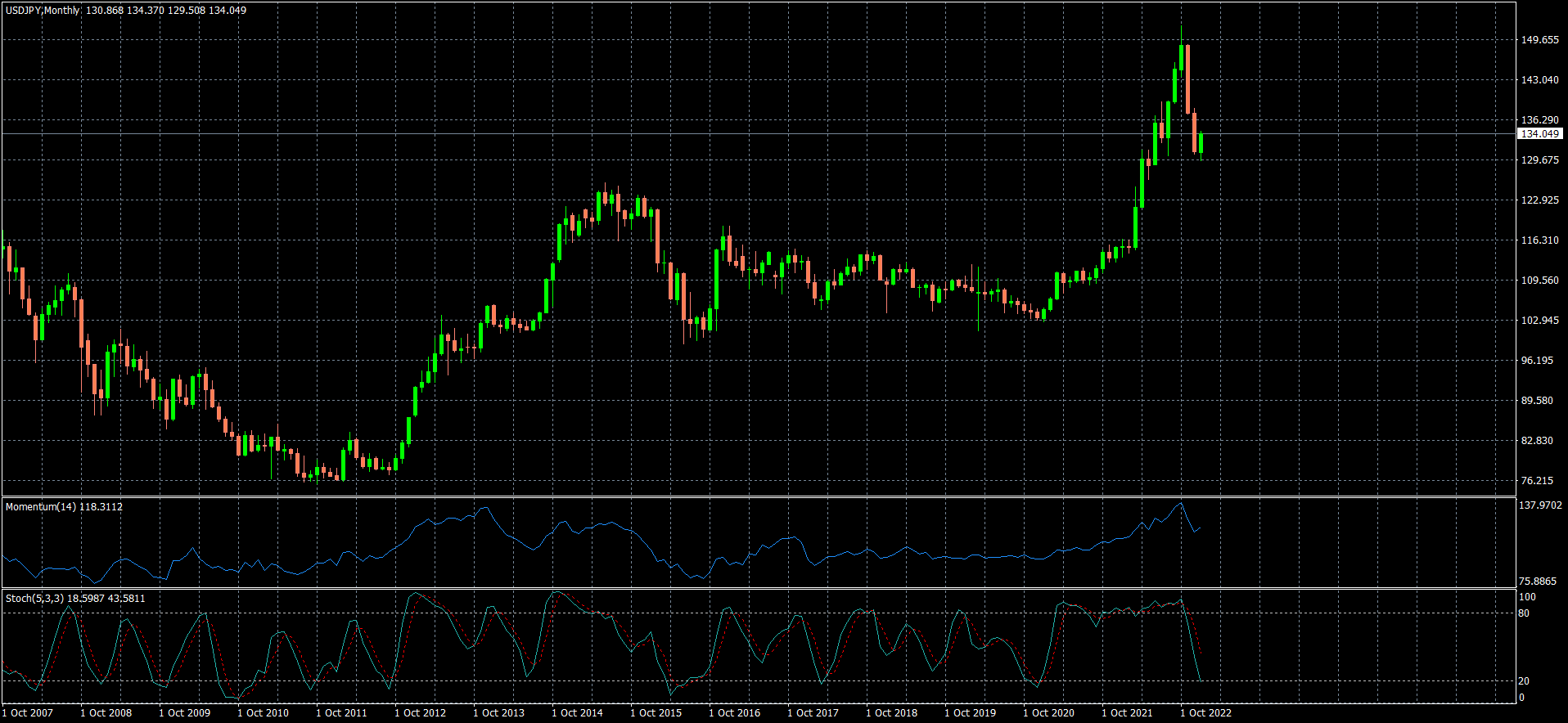Click the 80 level on Stochastic scale
This screenshot has height=723, width=1568.
[1524, 613]
